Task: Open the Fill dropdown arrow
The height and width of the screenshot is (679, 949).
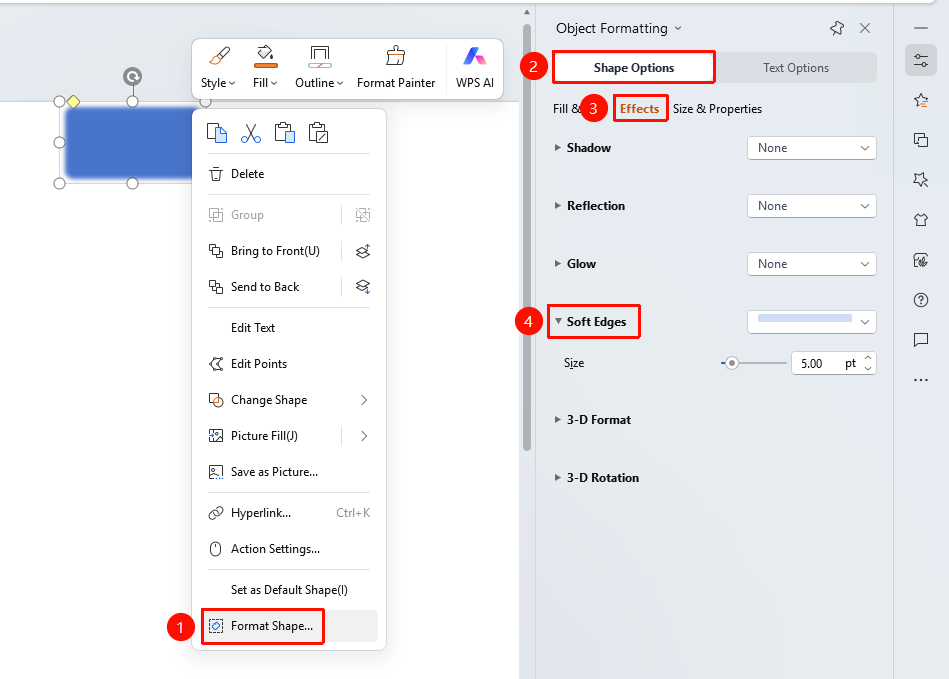Action: (x=274, y=83)
